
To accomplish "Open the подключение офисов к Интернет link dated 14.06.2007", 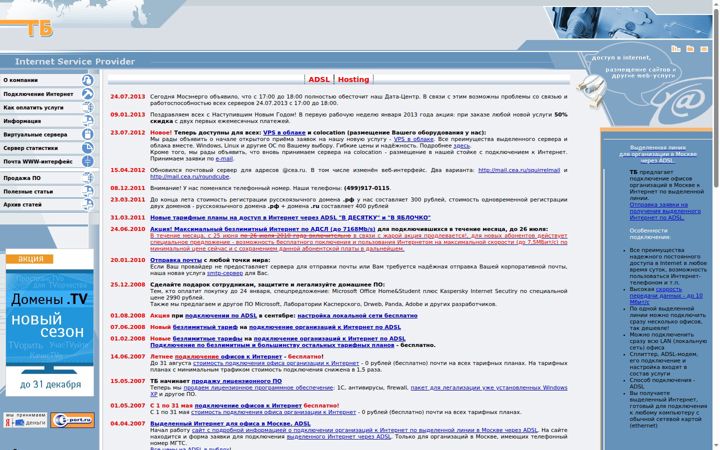I will 228,357.
